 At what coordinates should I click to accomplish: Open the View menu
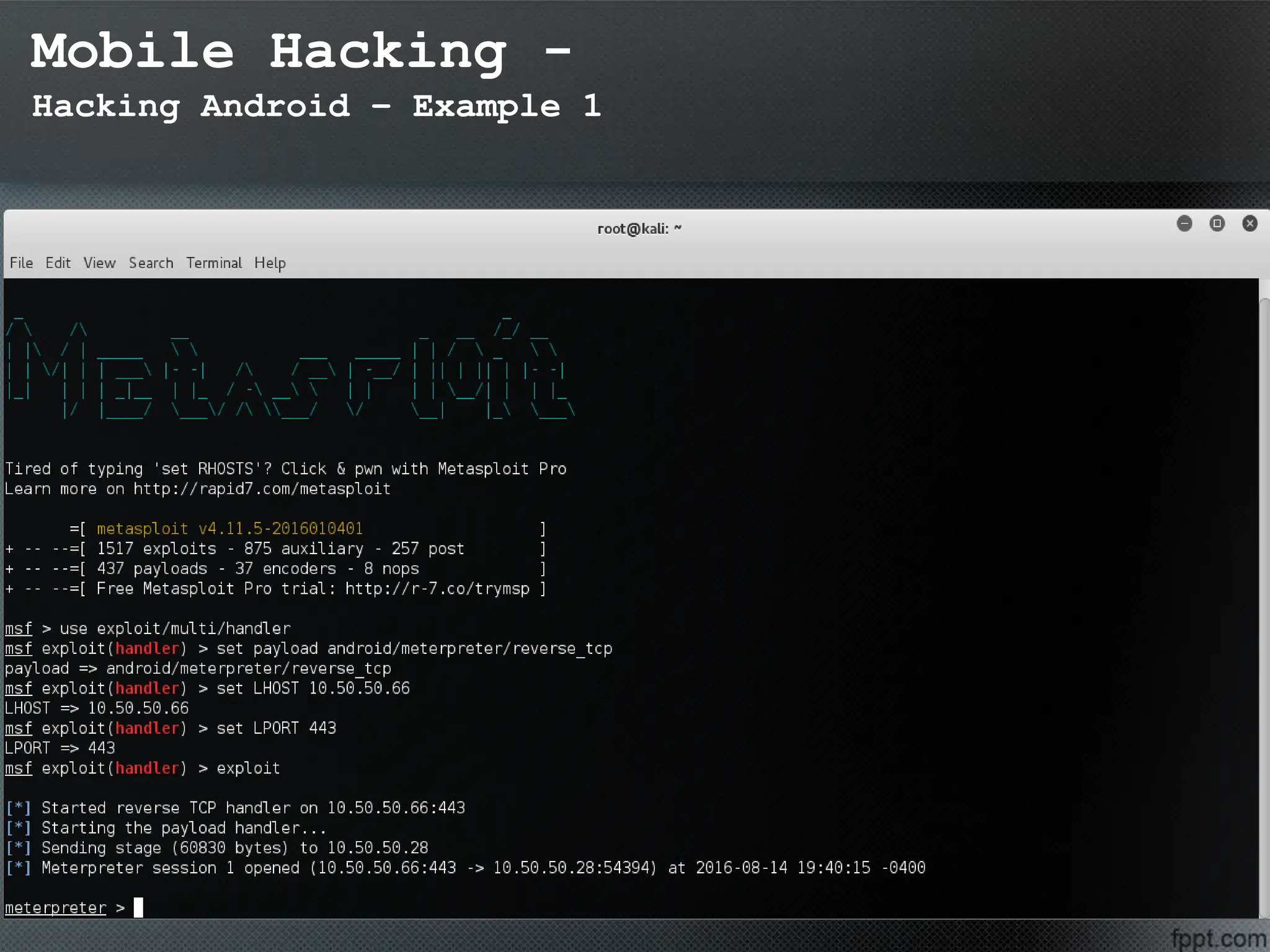coord(99,263)
